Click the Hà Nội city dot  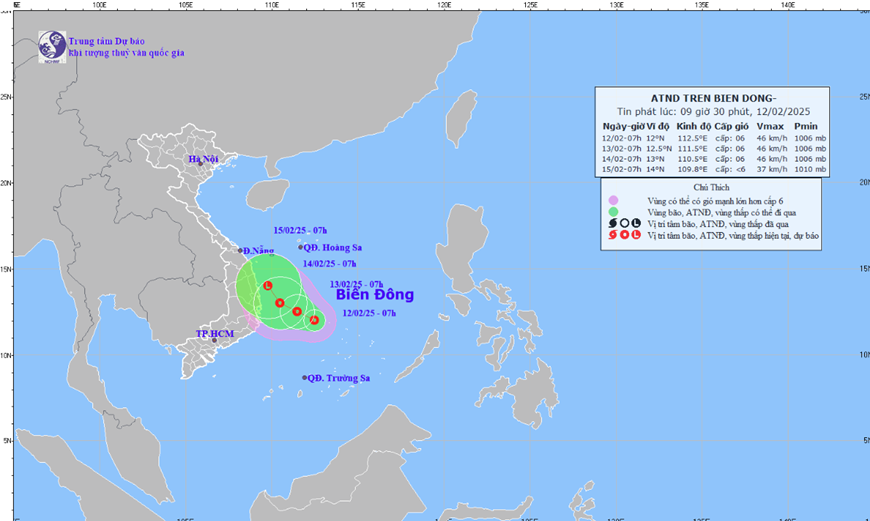click(201, 164)
